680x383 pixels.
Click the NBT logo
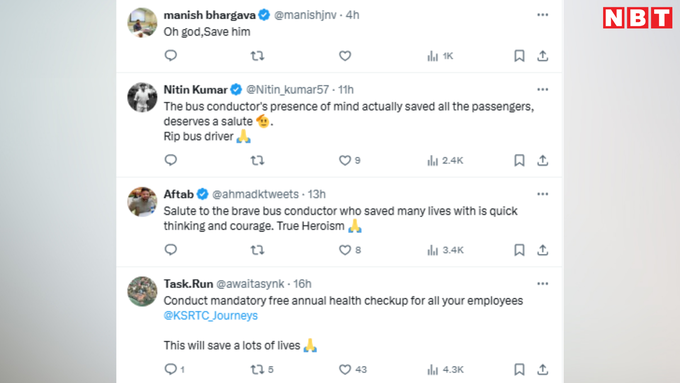tap(638, 18)
